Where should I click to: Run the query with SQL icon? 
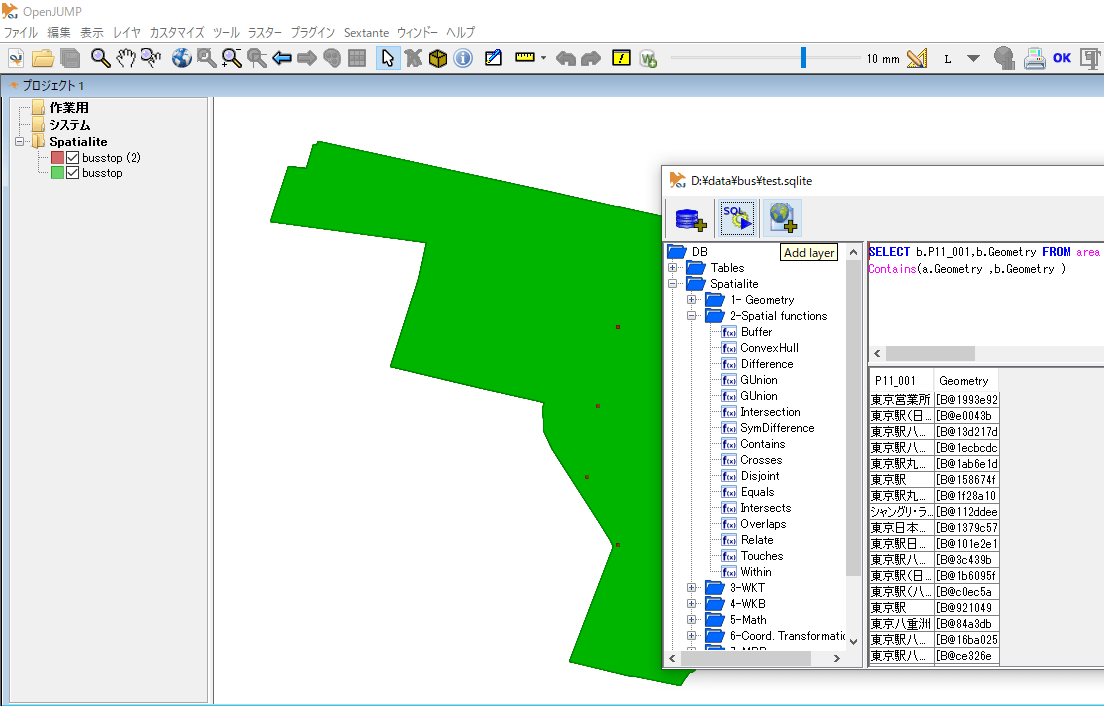click(x=737, y=218)
